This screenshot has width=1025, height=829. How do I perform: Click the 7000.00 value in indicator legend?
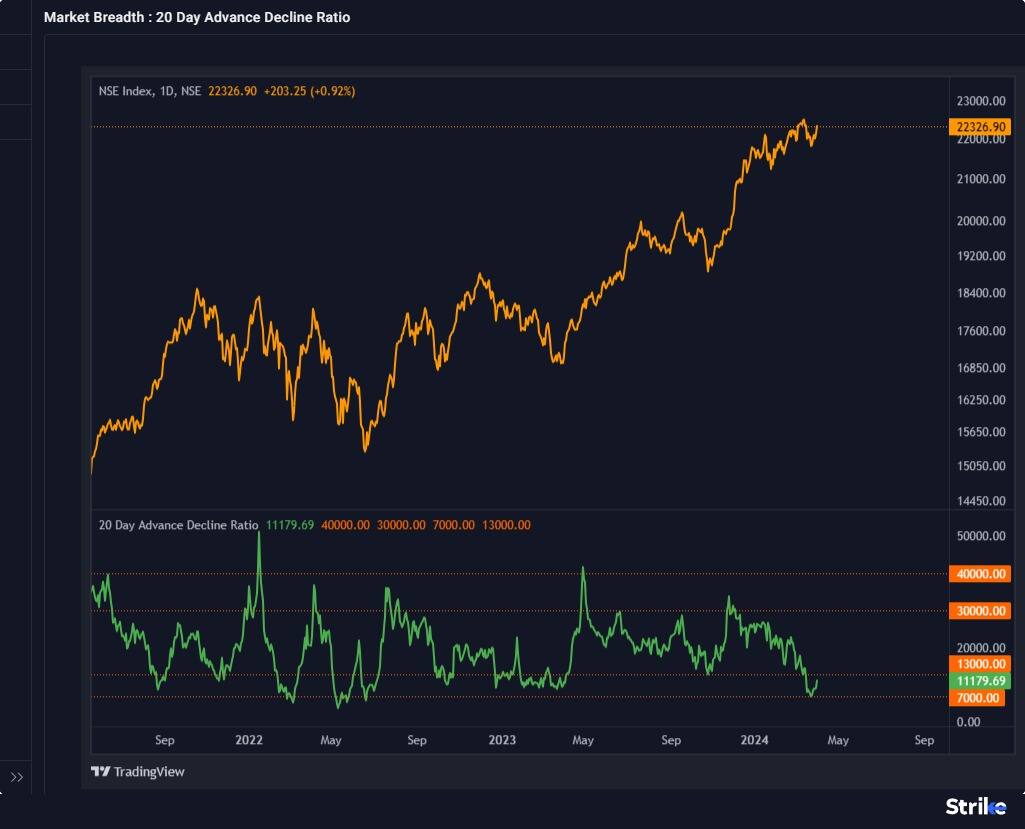point(454,525)
